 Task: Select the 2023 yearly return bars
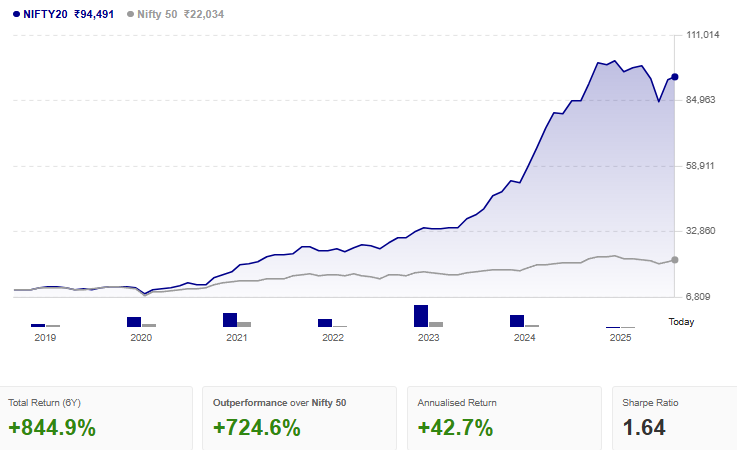pos(429,316)
